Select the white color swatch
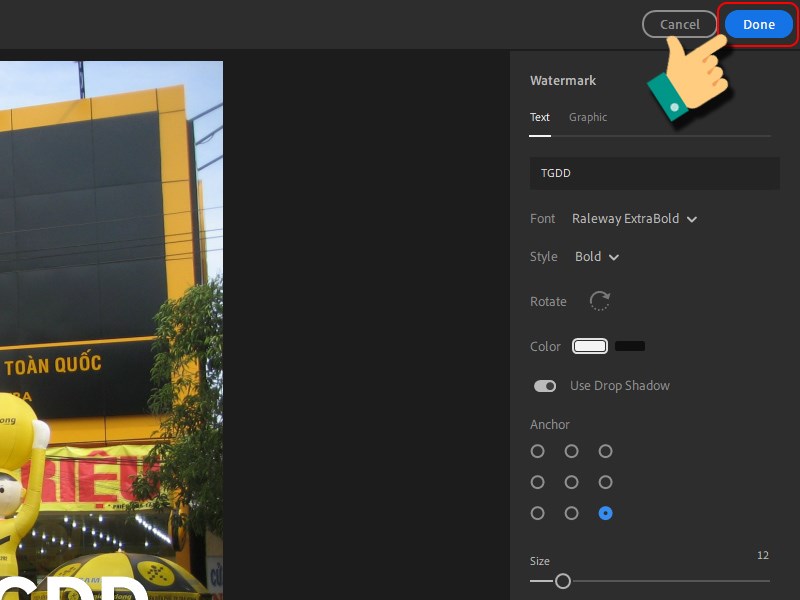 point(589,346)
